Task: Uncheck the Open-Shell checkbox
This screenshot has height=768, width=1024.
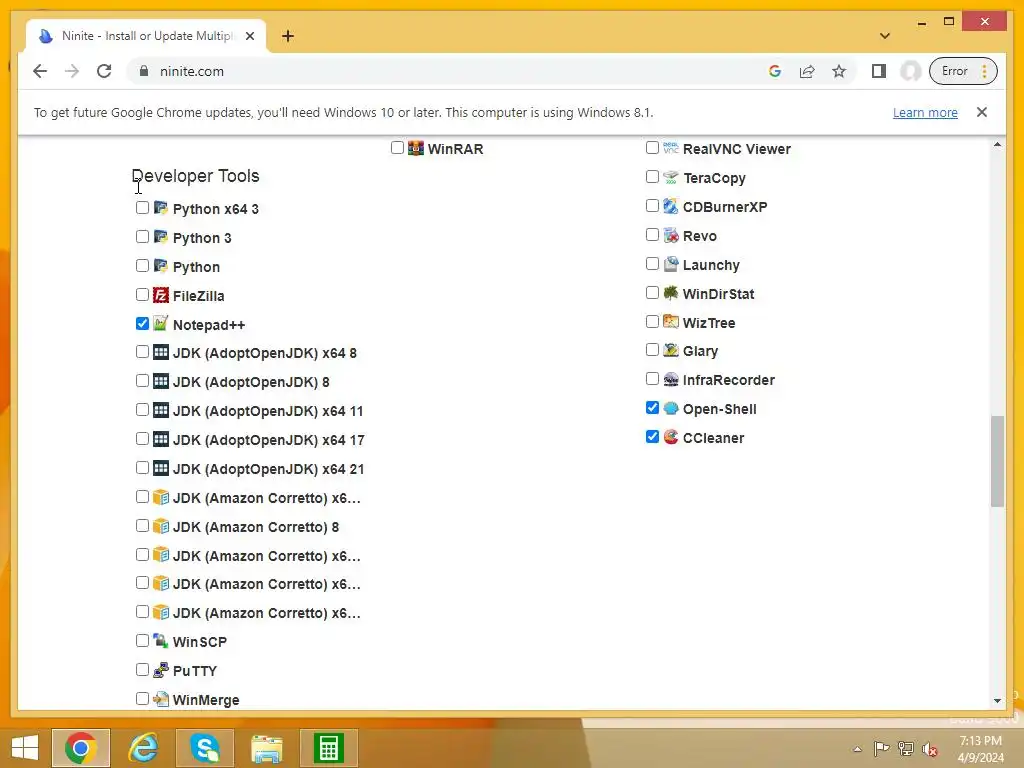Action: 652,408
